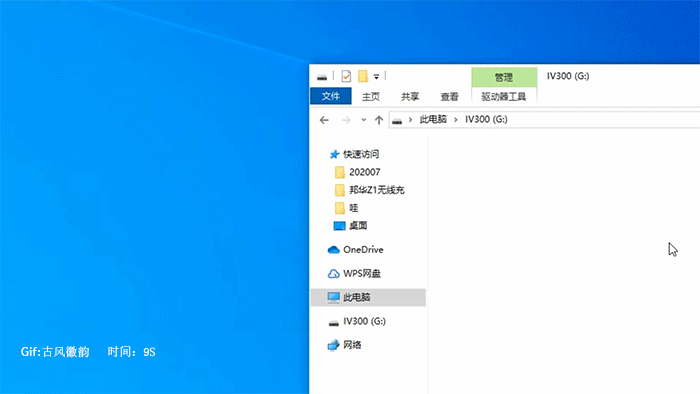The height and width of the screenshot is (394, 700).
Task: Go up one folder level
Action: [379, 120]
